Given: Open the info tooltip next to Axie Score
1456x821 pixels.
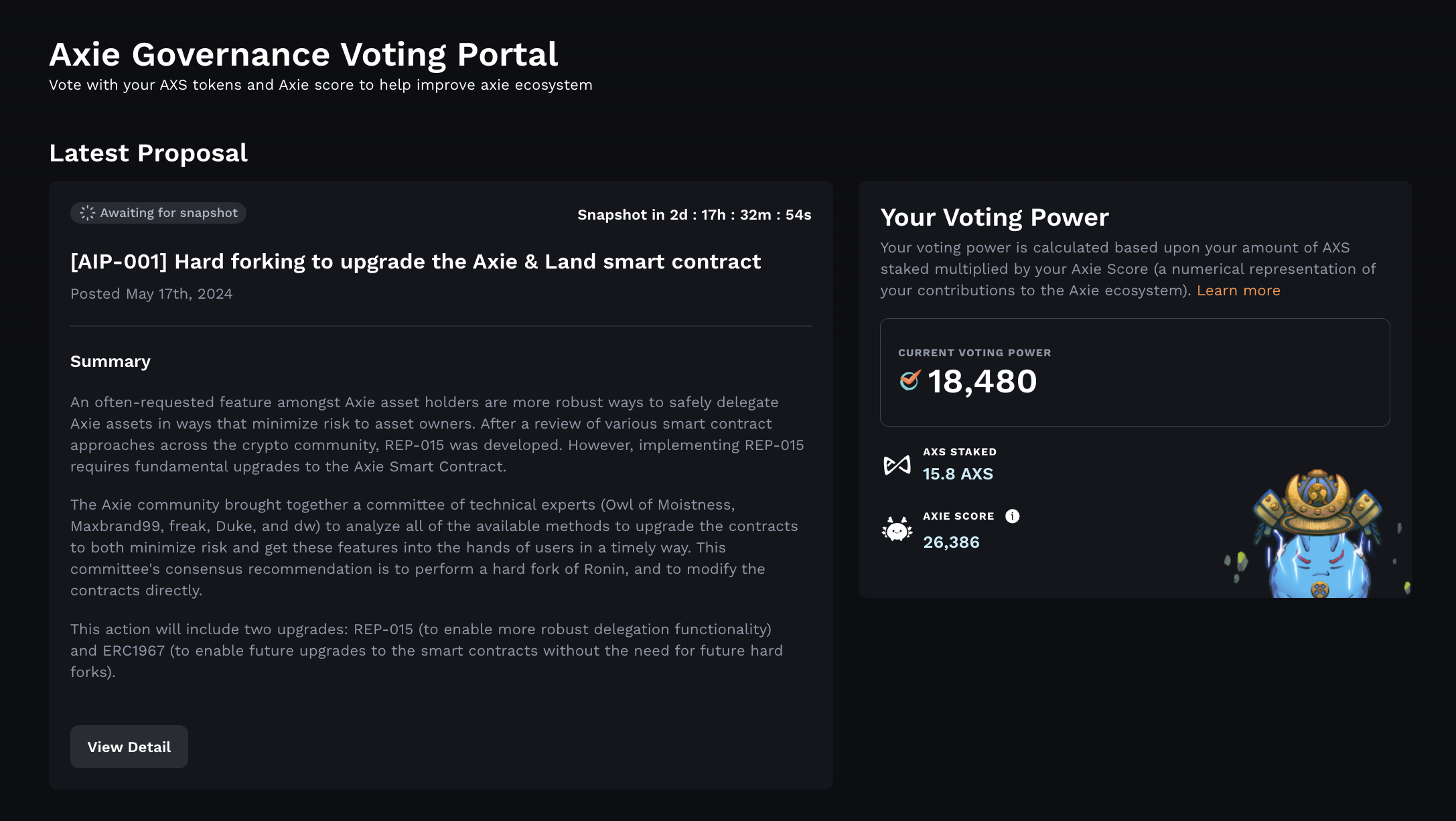Looking at the screenshot, I should 1012,516.
